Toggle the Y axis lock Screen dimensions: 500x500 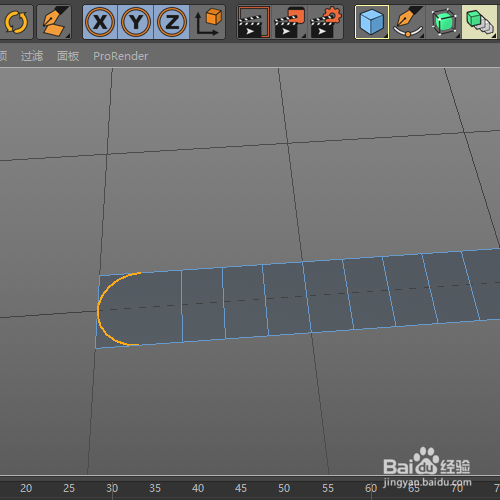coord(136,22)
